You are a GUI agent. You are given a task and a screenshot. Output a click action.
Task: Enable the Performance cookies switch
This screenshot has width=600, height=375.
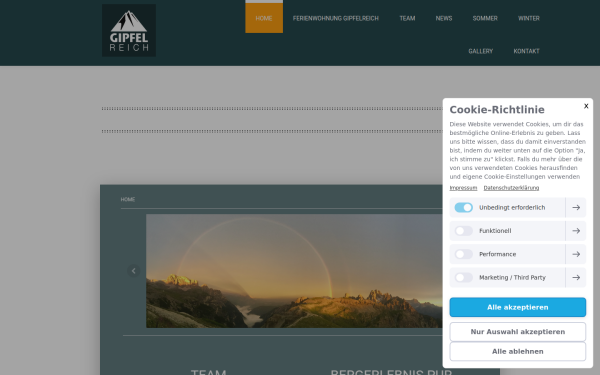[x=463, y=254]
